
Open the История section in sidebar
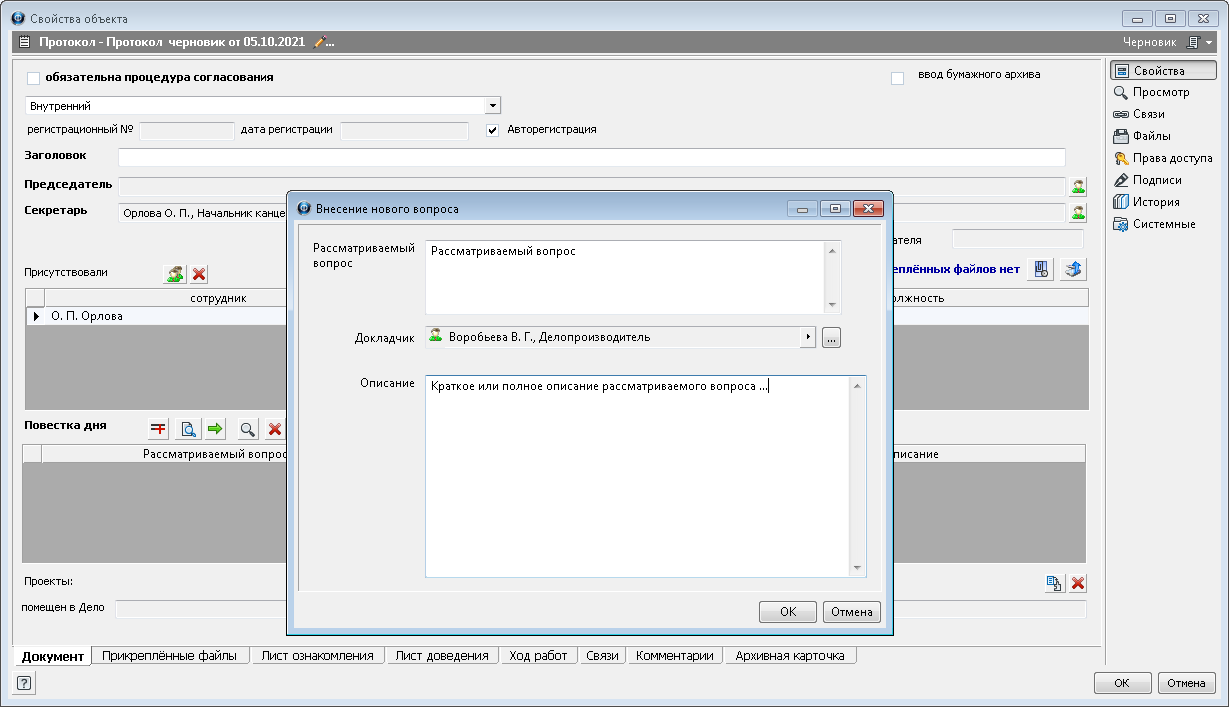pyautogui.click(x=1155, y=202)
